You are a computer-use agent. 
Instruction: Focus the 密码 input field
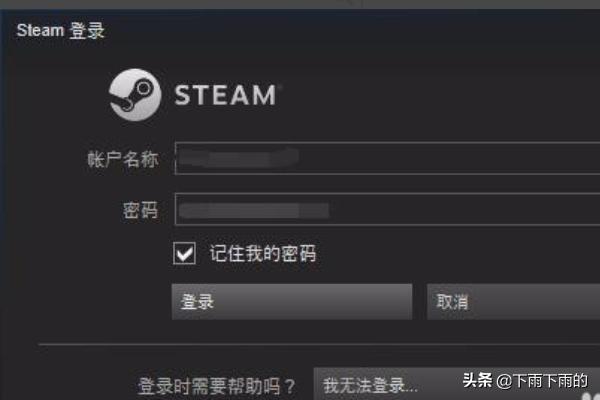point(387,209)
